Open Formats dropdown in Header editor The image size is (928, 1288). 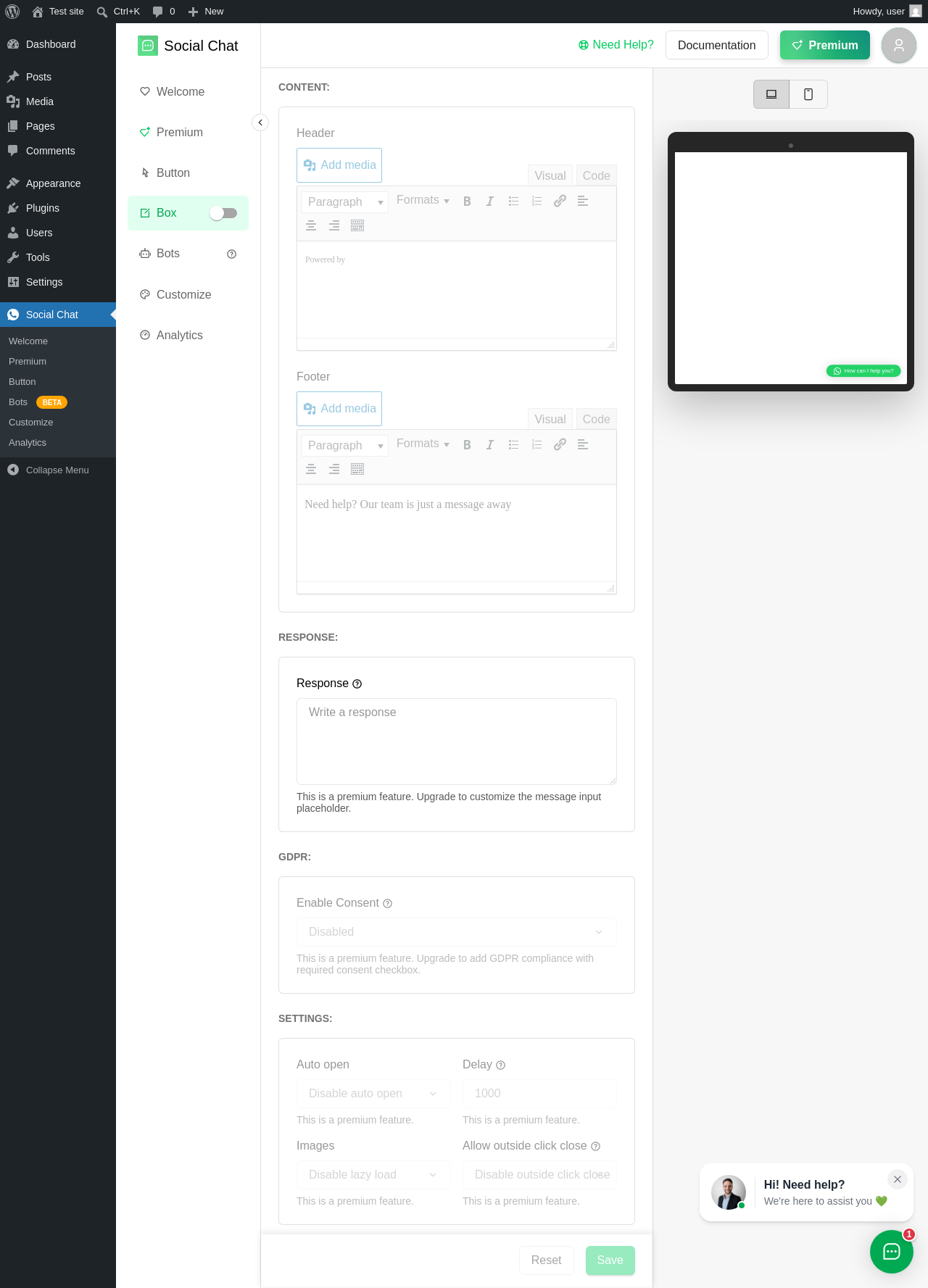pyautogui.click(x=423, y=200)
